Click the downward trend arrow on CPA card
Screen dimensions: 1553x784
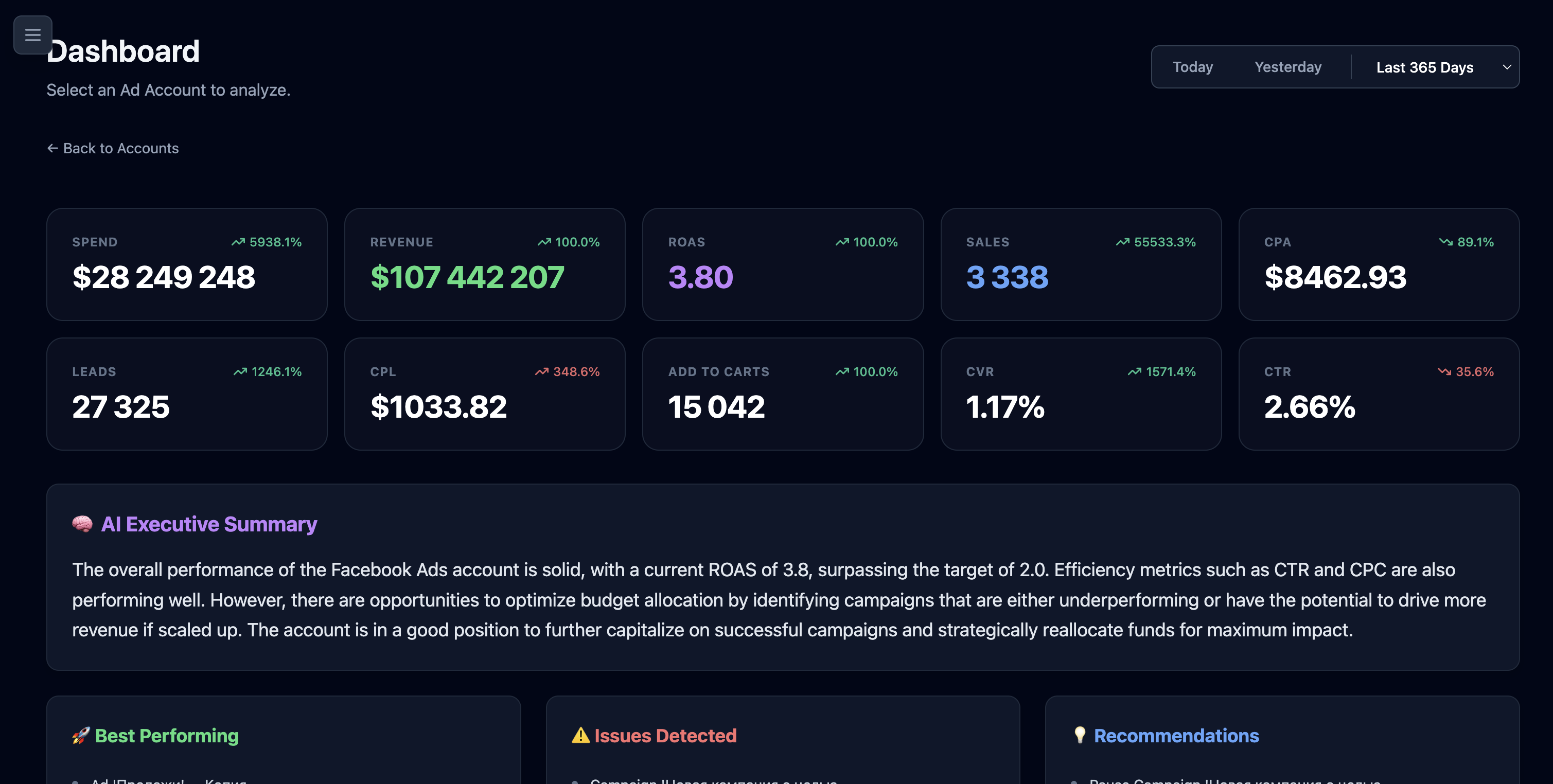pyautogui.click(x=1445, y=242)
